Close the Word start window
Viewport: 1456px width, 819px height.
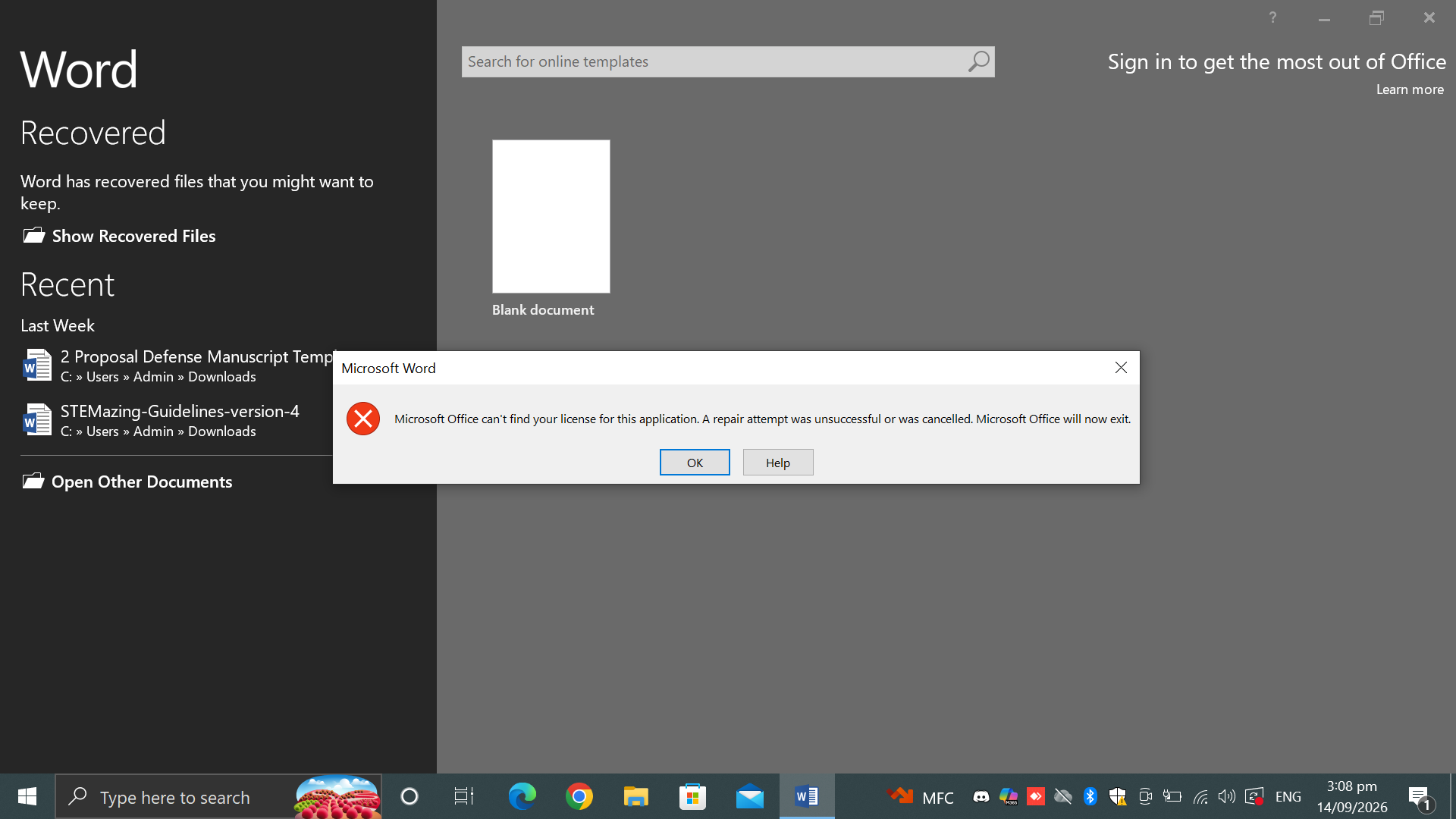1429,17
